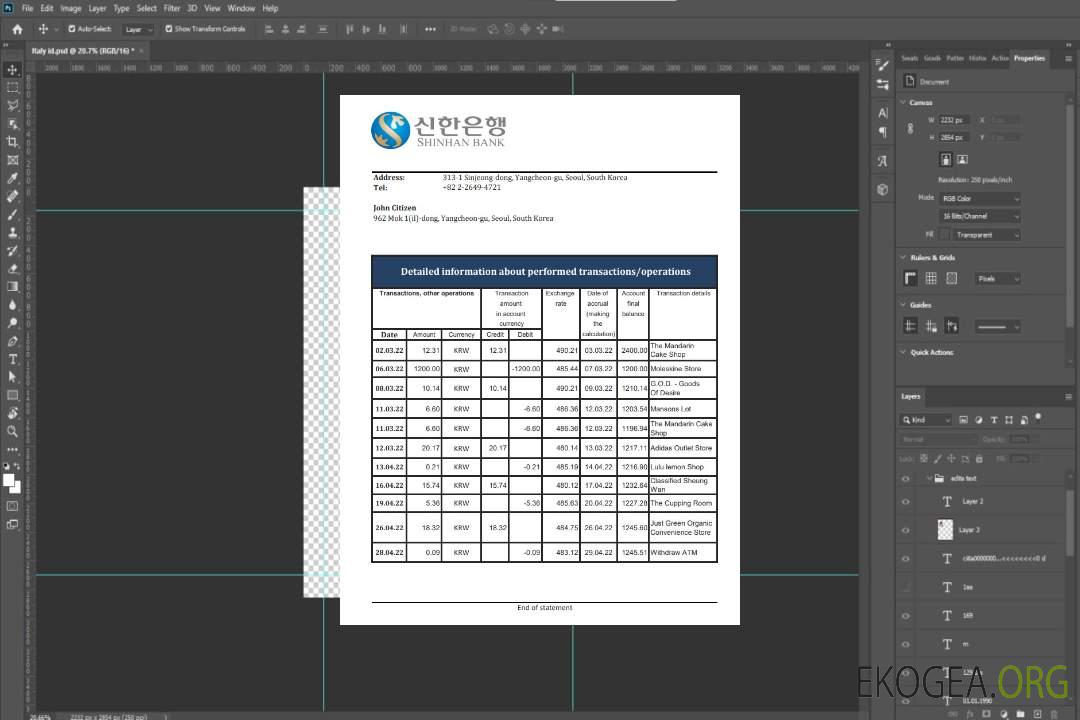
Task: Toggle the Auto-Select checkbox
Action: (x=72, y=29)
